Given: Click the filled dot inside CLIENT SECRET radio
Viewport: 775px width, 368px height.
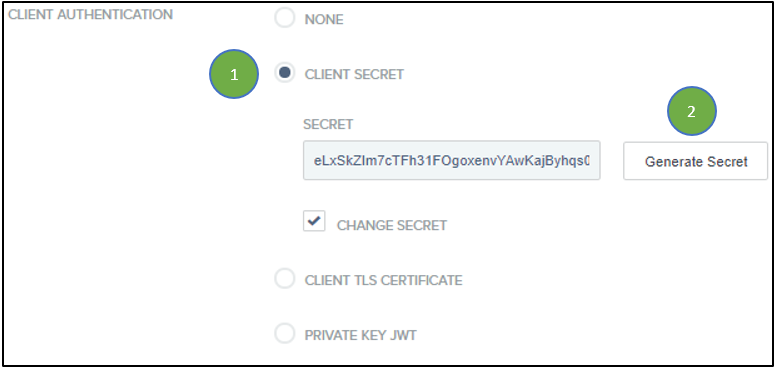Looking at the screenshot, I should (x=285, y=73).
